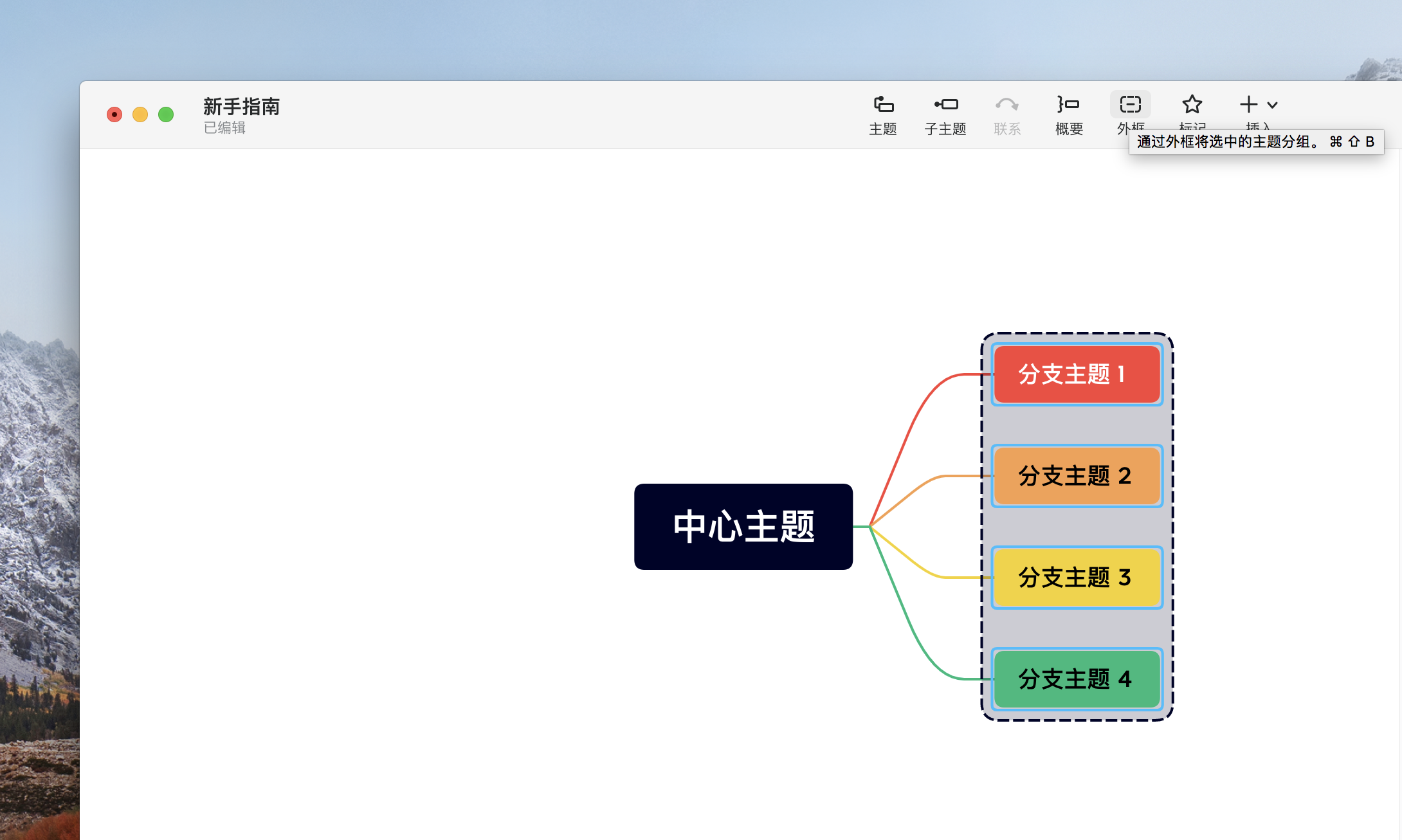Screen dimensions: 1402x840
Task: Click the 外框 boundary icon
Action: [x=1130, y=105]
